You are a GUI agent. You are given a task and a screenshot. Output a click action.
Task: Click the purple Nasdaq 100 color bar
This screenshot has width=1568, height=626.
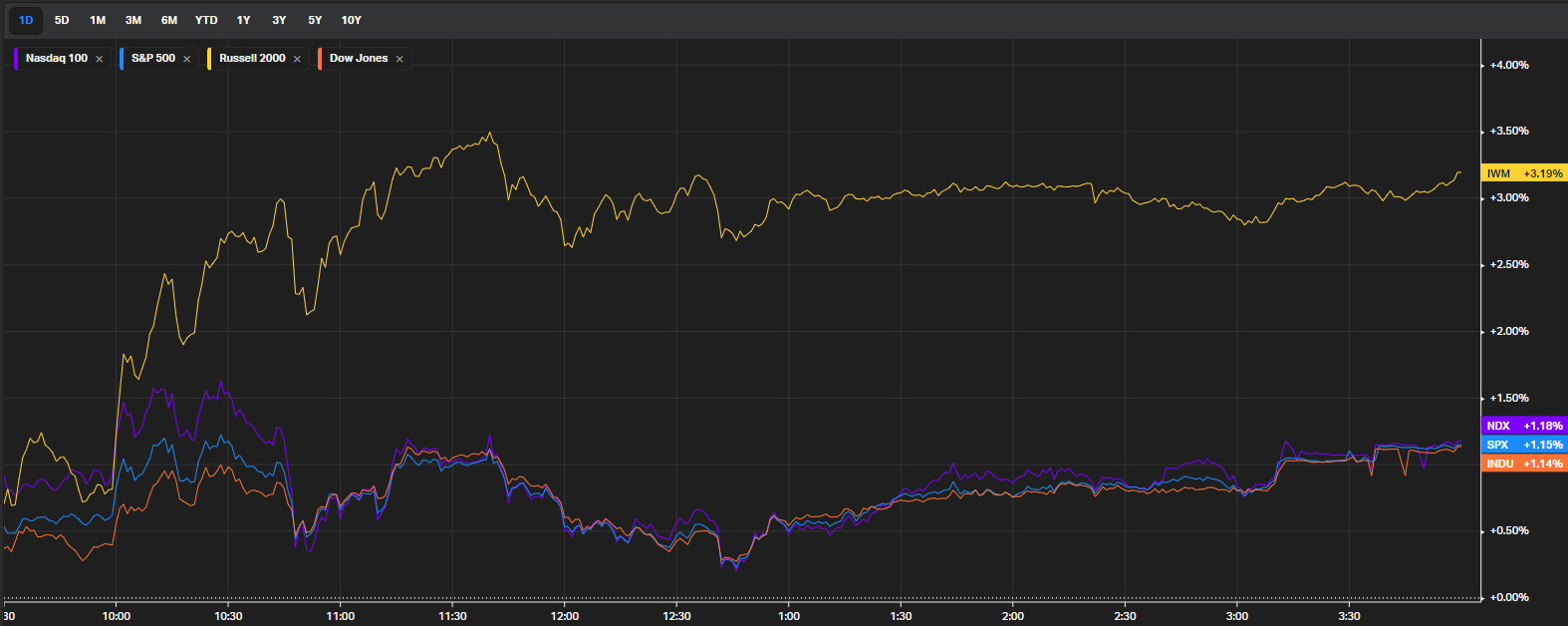pyautogui.click(x=16, y=59)
